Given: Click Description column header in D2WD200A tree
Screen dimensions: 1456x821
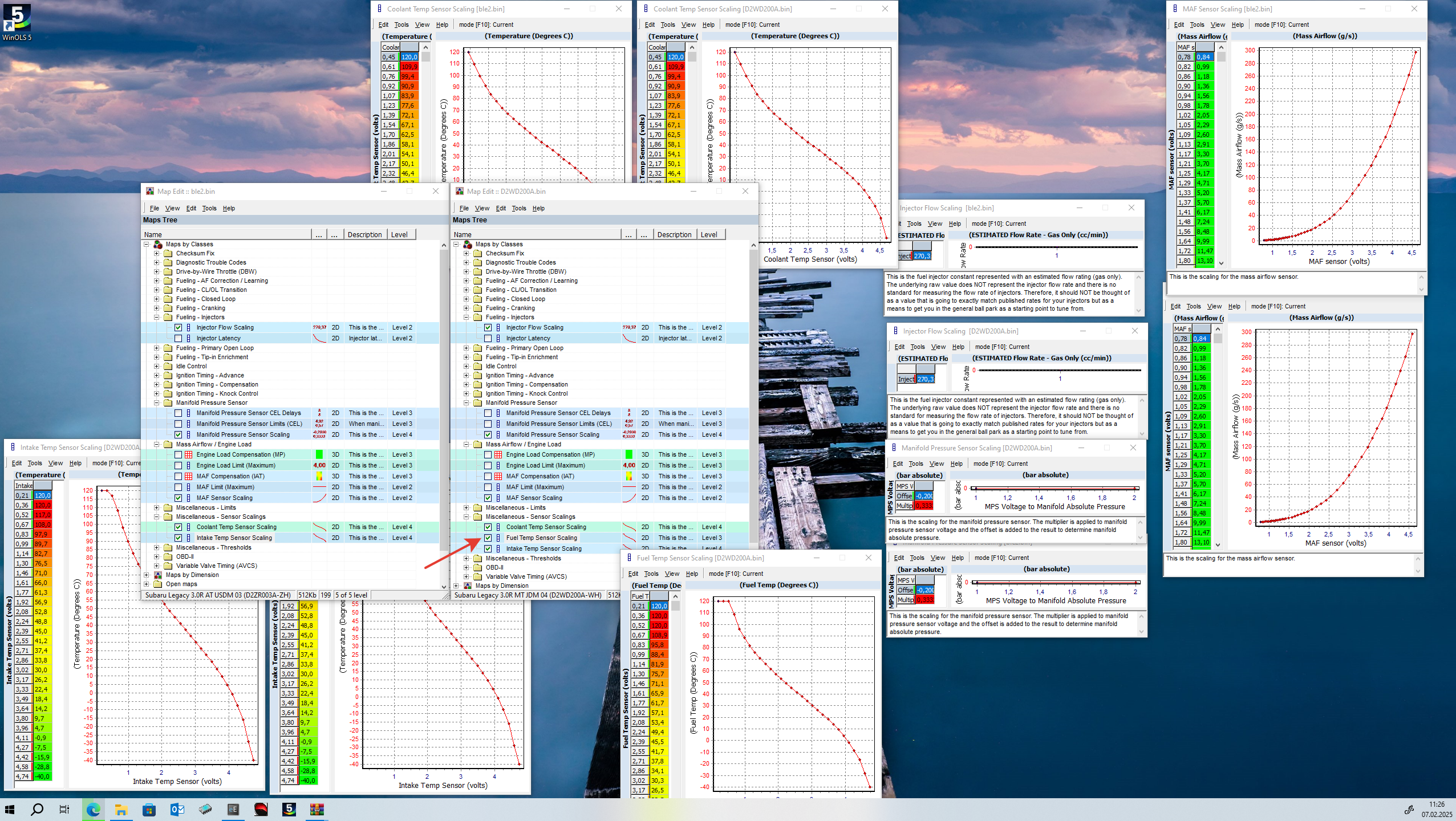Looking at the screenshot, I should point(674,234).
